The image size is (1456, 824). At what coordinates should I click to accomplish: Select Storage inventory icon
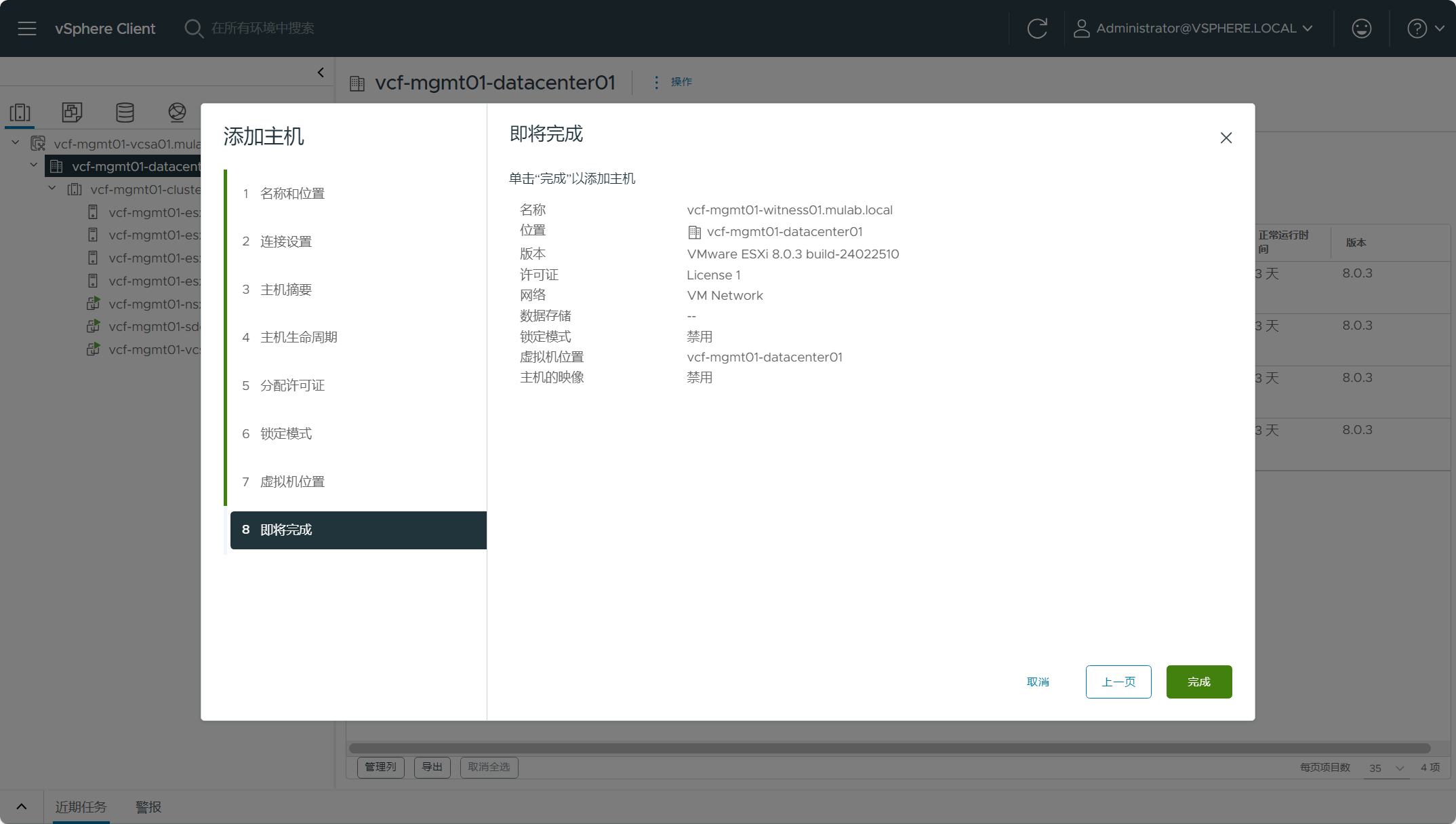125,112
